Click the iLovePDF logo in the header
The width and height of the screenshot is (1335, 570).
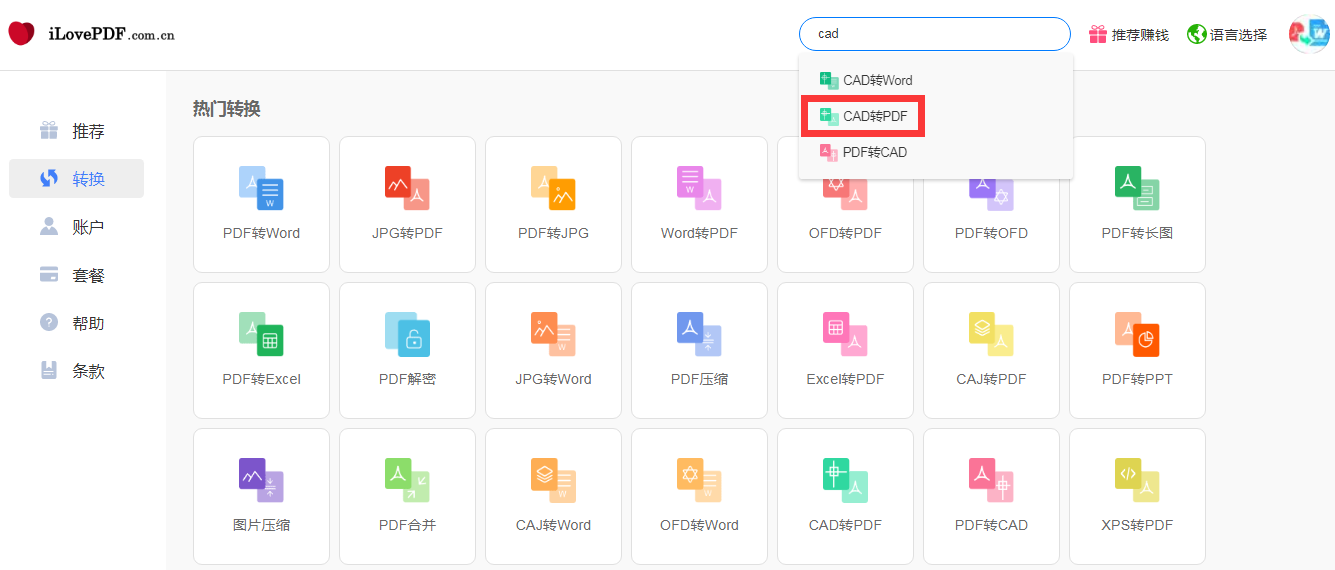(92, 34)
